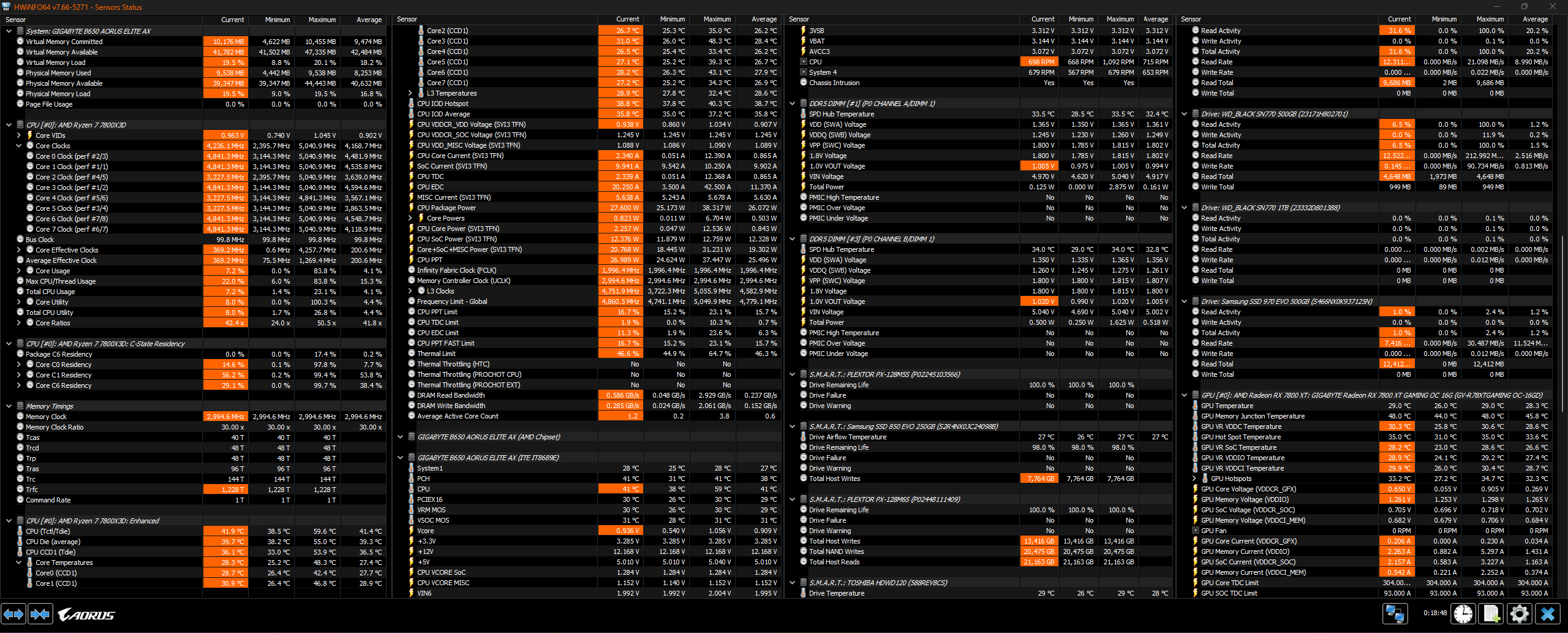
Task: Collapse the System: GIGABYTE B650 AORUS ELITE AX group
Action: (x=9, y=31)
